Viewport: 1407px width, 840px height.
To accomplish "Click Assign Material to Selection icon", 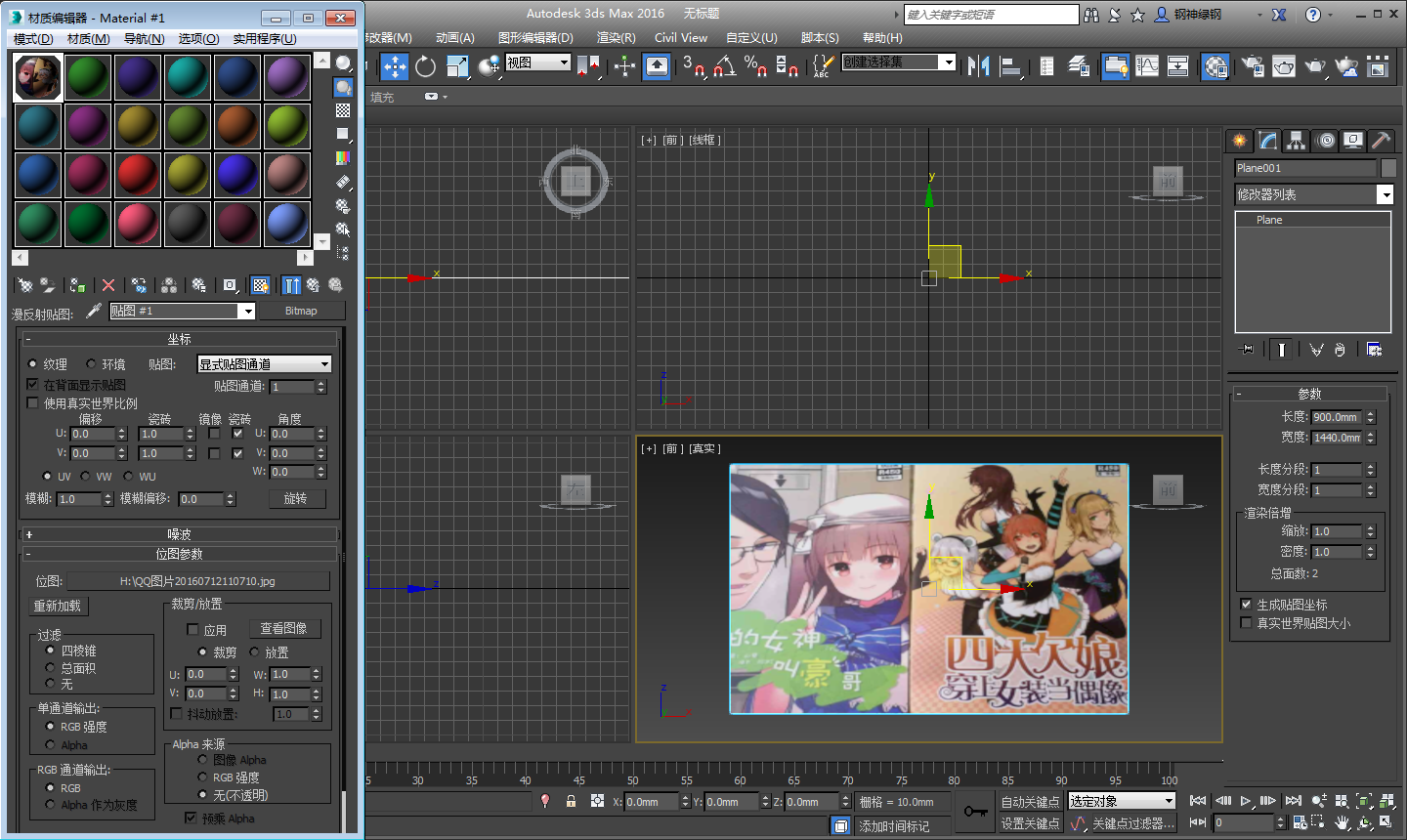I will coord(77,285).
